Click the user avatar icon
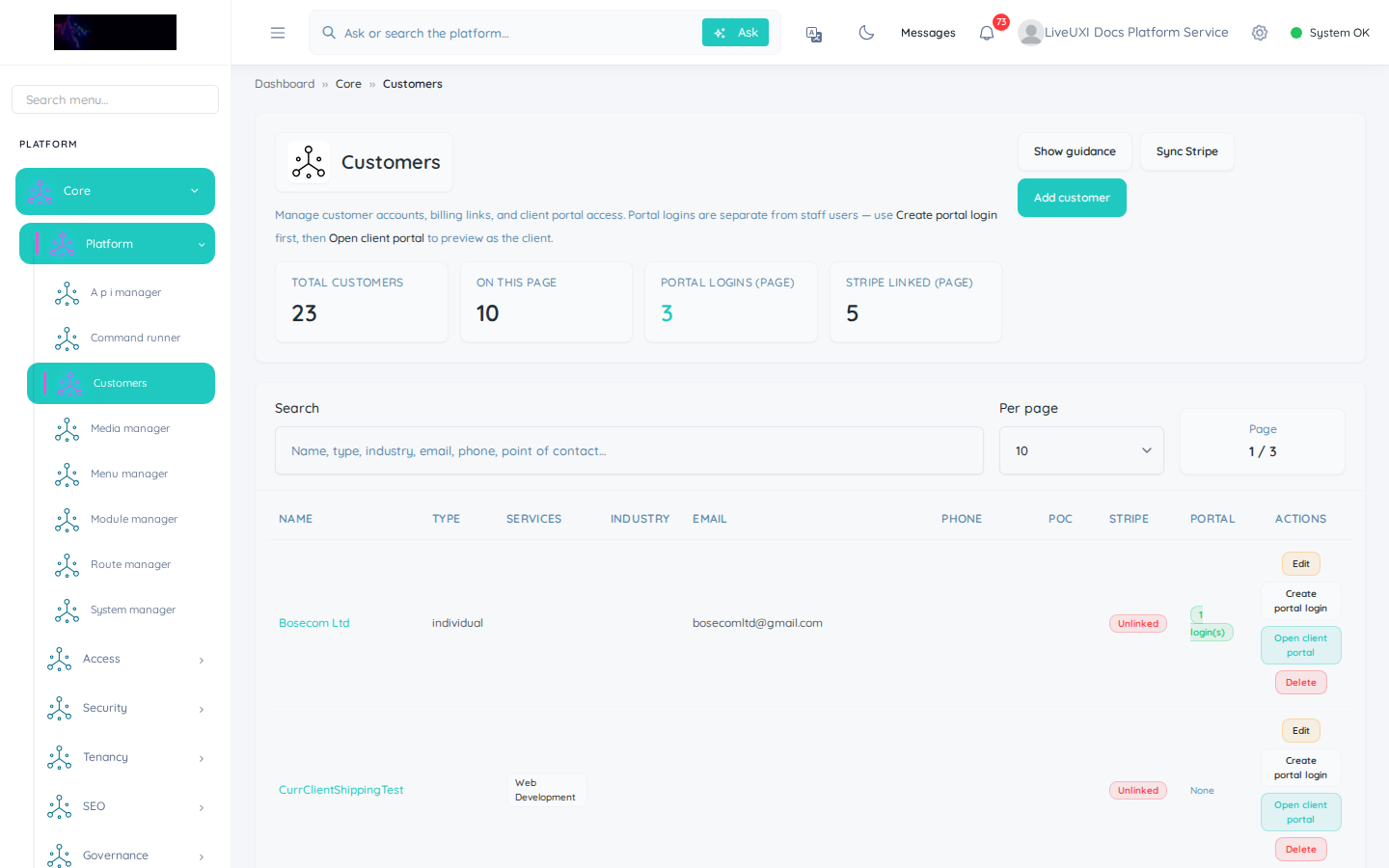 point(1030,33)
